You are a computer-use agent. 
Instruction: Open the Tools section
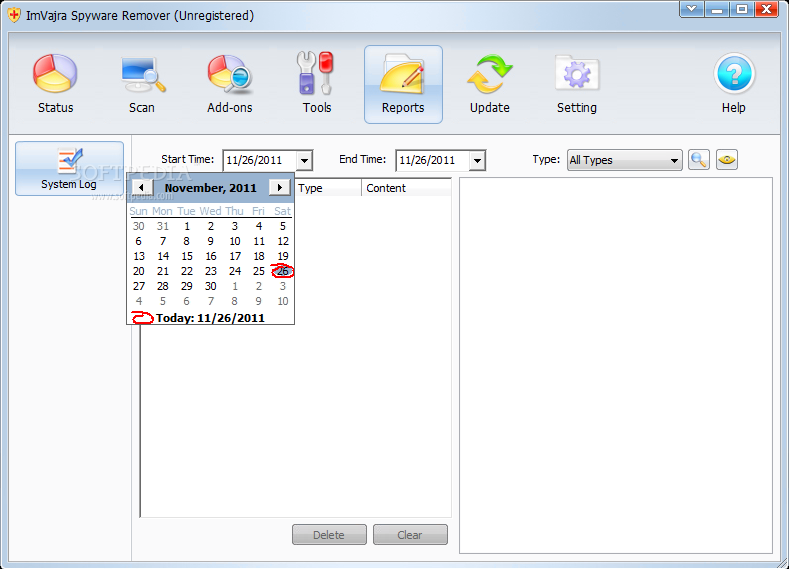(x=317, y=84)
